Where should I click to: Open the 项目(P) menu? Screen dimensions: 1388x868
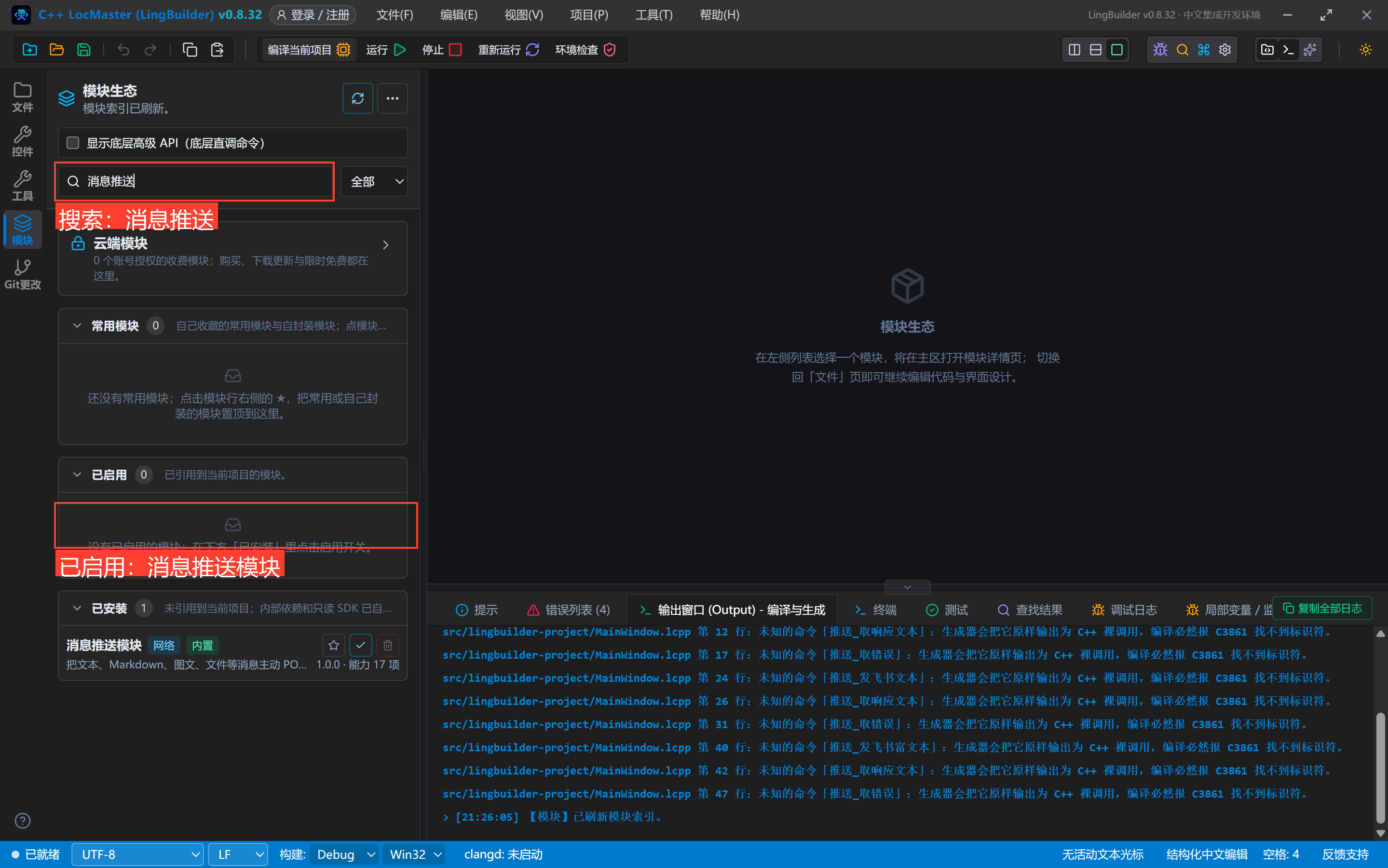tap(589, 15)
